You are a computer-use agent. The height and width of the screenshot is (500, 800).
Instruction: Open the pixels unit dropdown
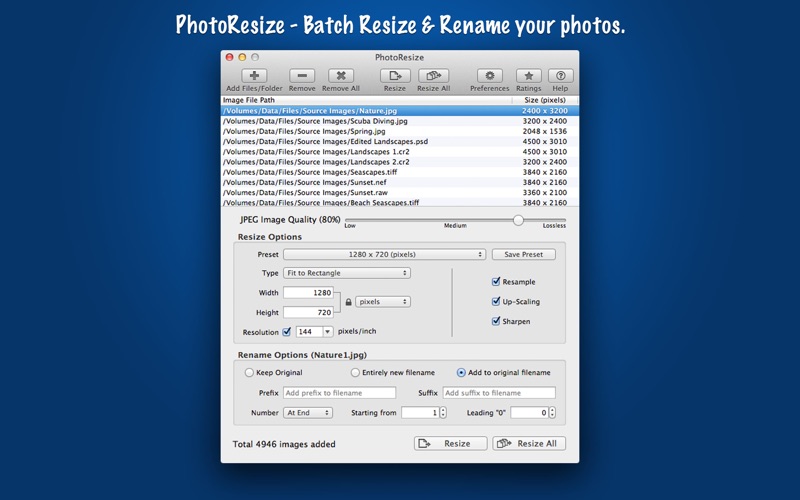pos(383,302)
